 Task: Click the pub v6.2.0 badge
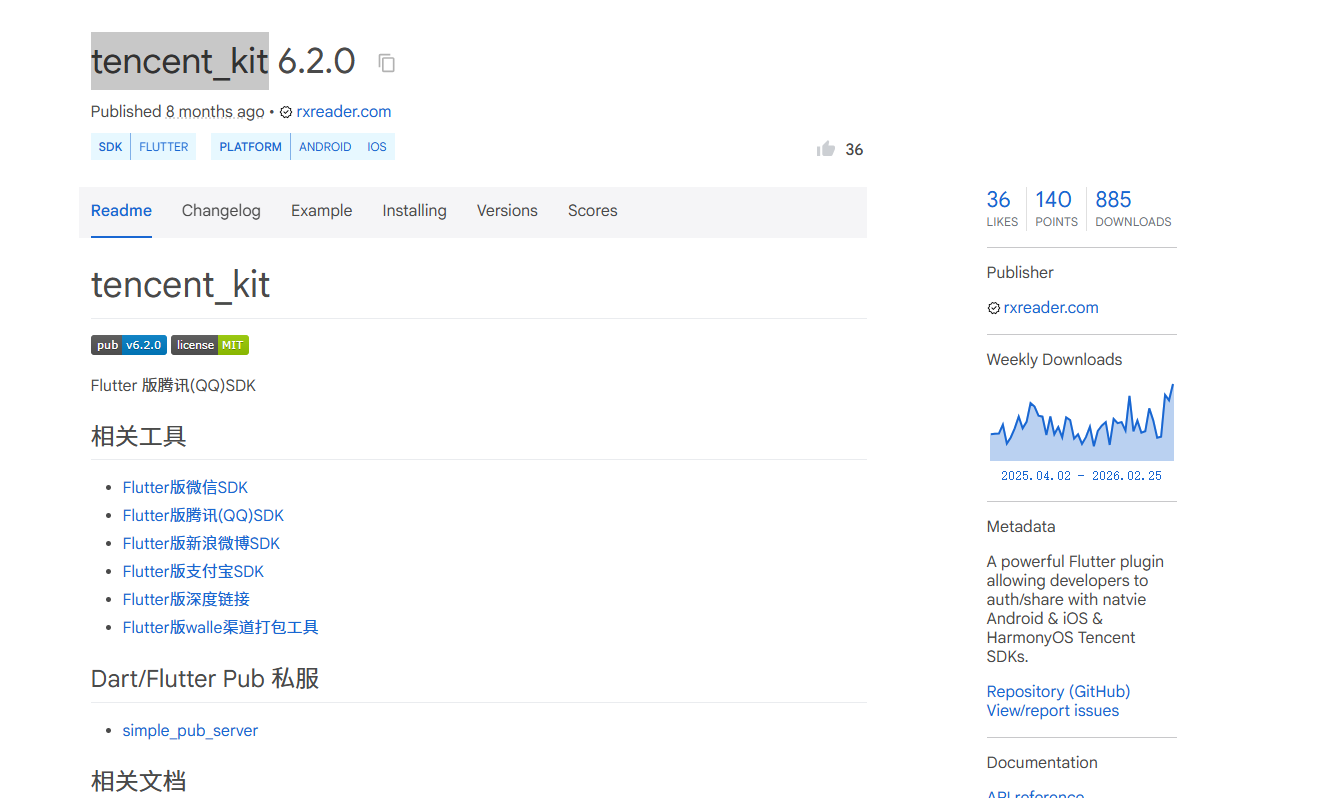tap(129, 345)
